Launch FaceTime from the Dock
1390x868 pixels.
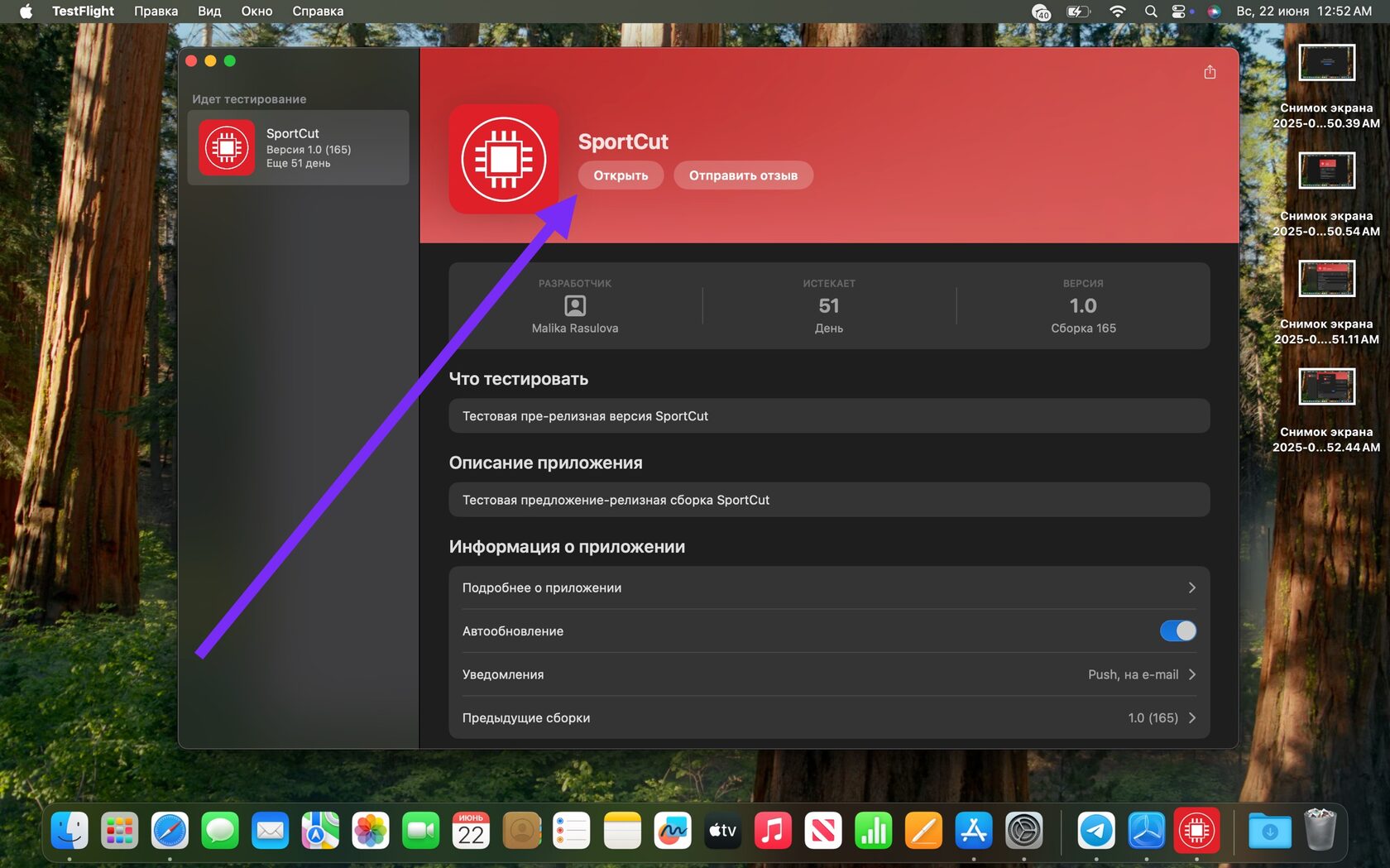421,830
